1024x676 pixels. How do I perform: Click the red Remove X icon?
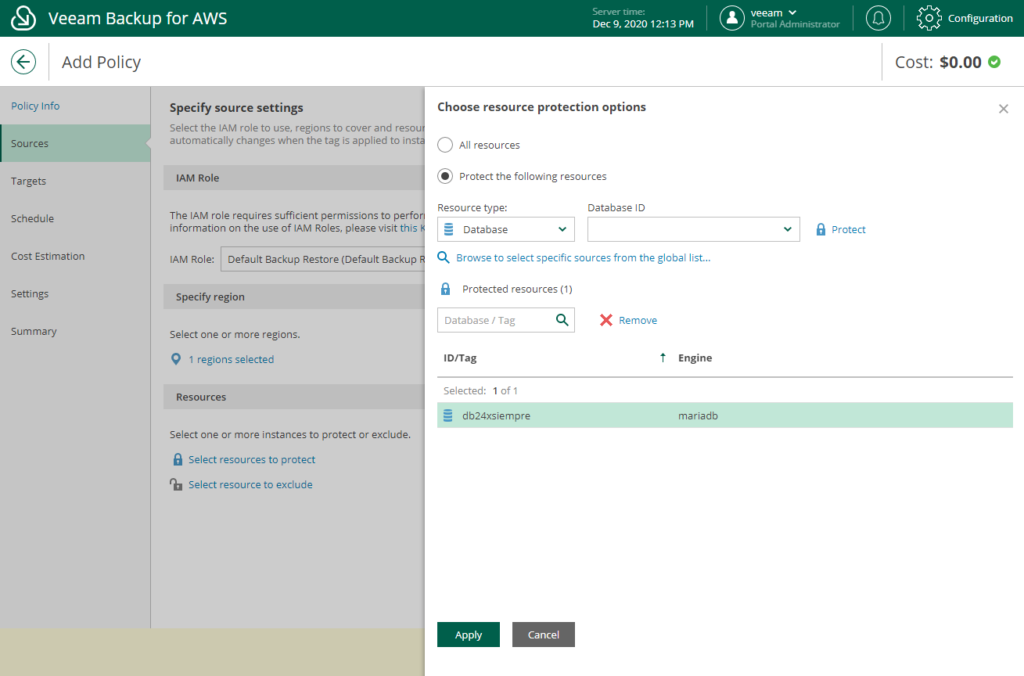[606, 320]
